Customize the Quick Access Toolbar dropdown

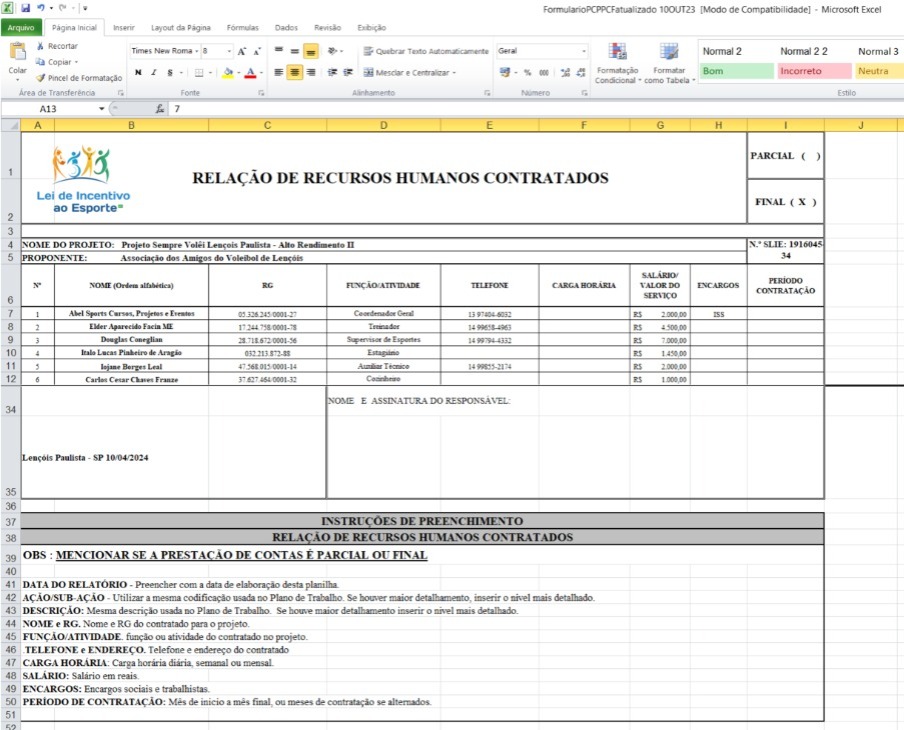[x=85, y=8]
